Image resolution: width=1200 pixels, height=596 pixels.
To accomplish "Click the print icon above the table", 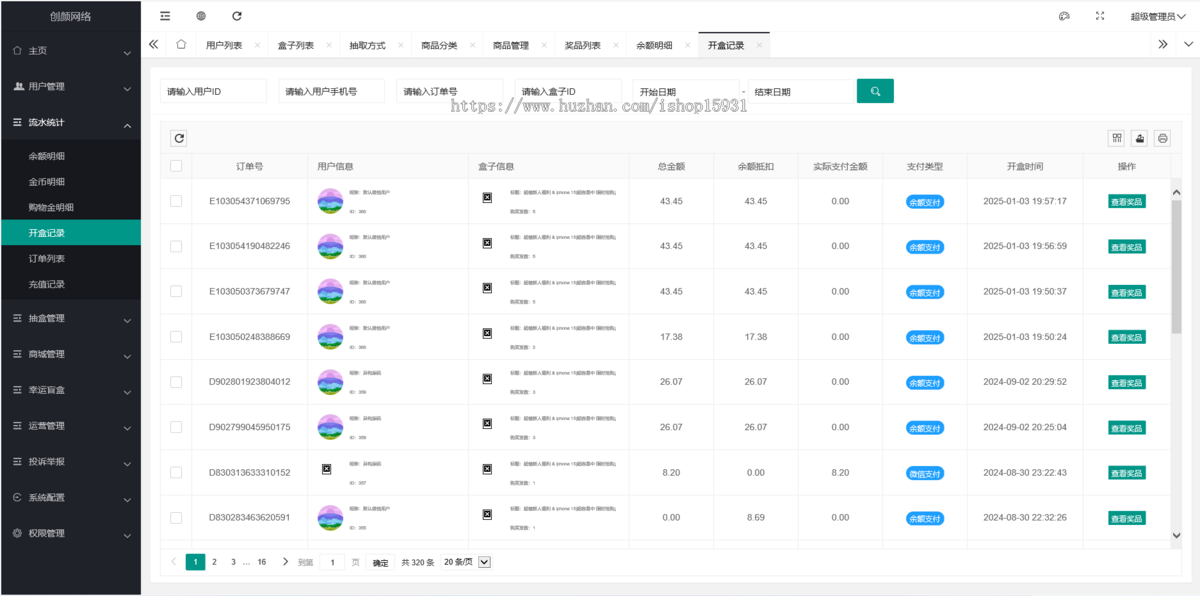I will click(1162, 138).
